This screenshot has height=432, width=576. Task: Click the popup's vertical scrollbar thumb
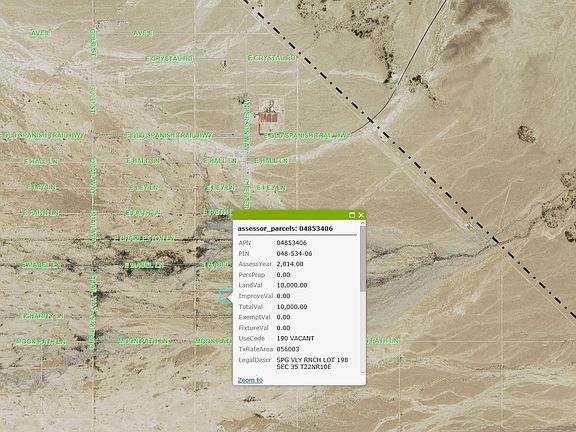tap(363, 259)
